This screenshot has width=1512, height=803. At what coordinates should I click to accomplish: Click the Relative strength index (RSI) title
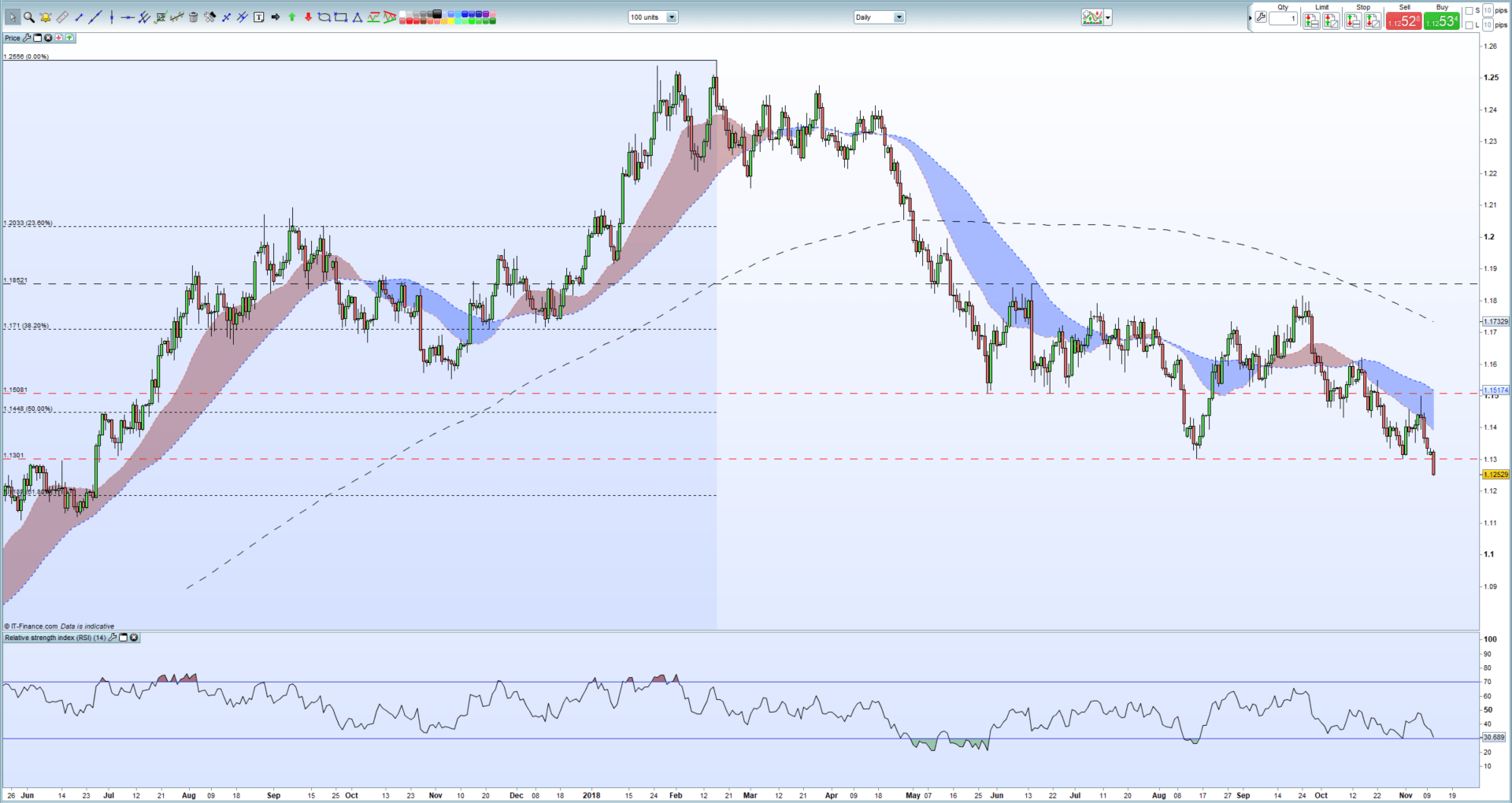point(55,638)
